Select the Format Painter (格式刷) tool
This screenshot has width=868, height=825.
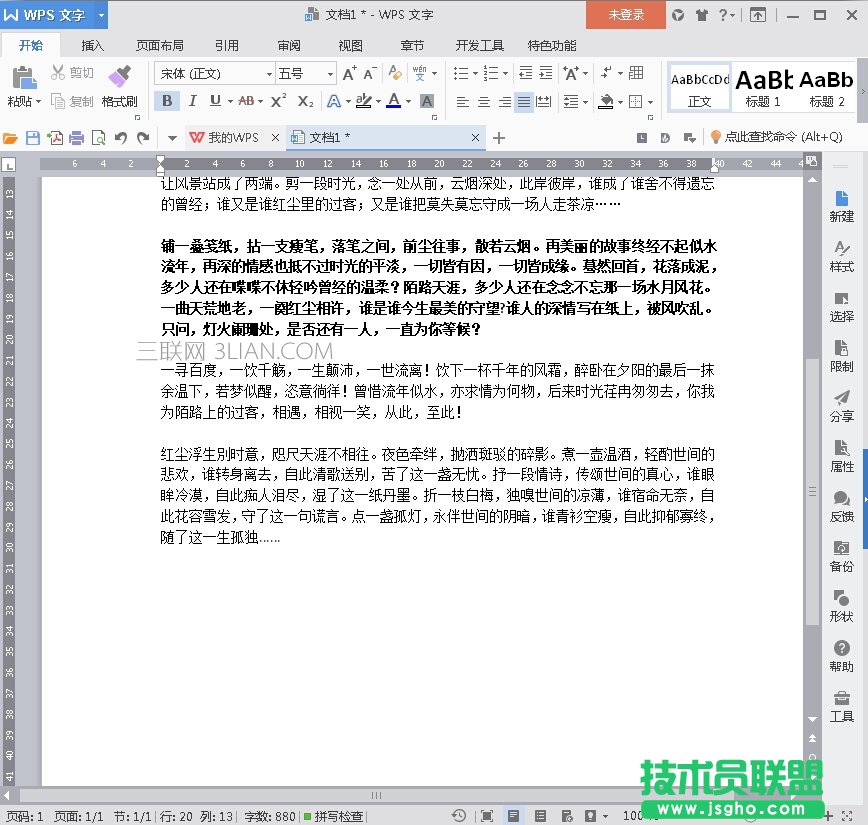click(121, 88)
